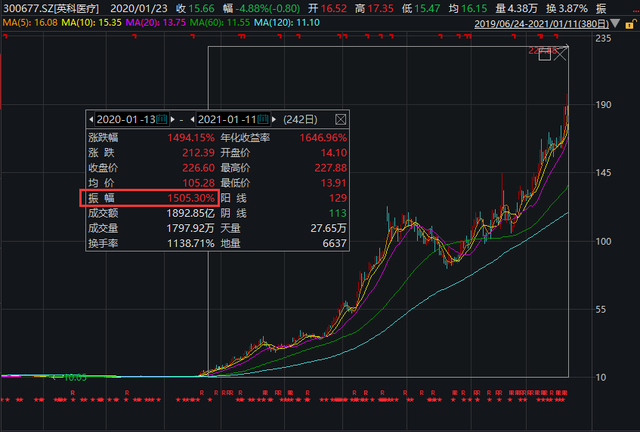Step start date backward with left arrow
The image size is (640, 432).
pyautogui.click(x=91, y=119)
